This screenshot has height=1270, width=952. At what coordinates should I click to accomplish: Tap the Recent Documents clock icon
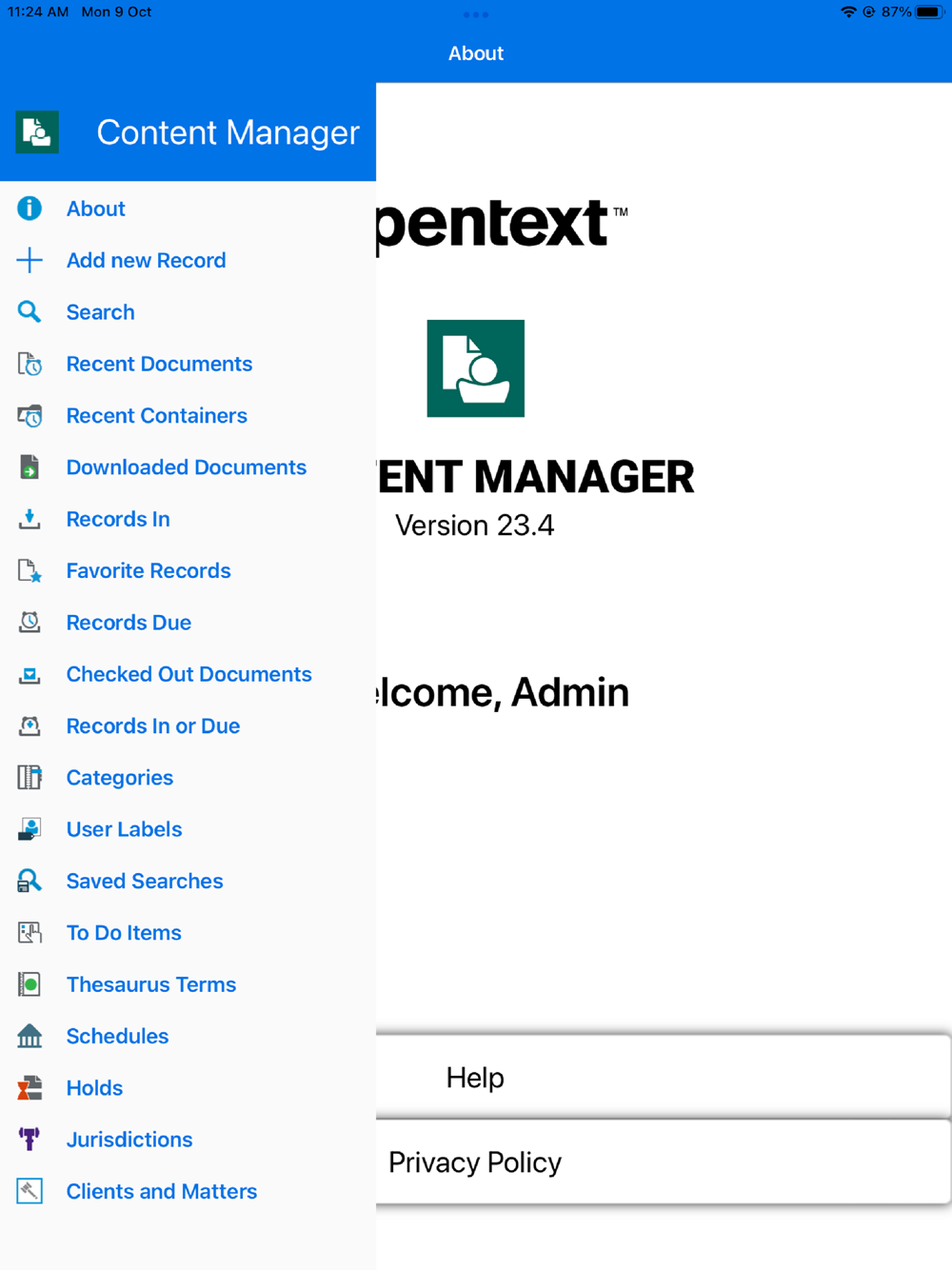pos(30,364)
